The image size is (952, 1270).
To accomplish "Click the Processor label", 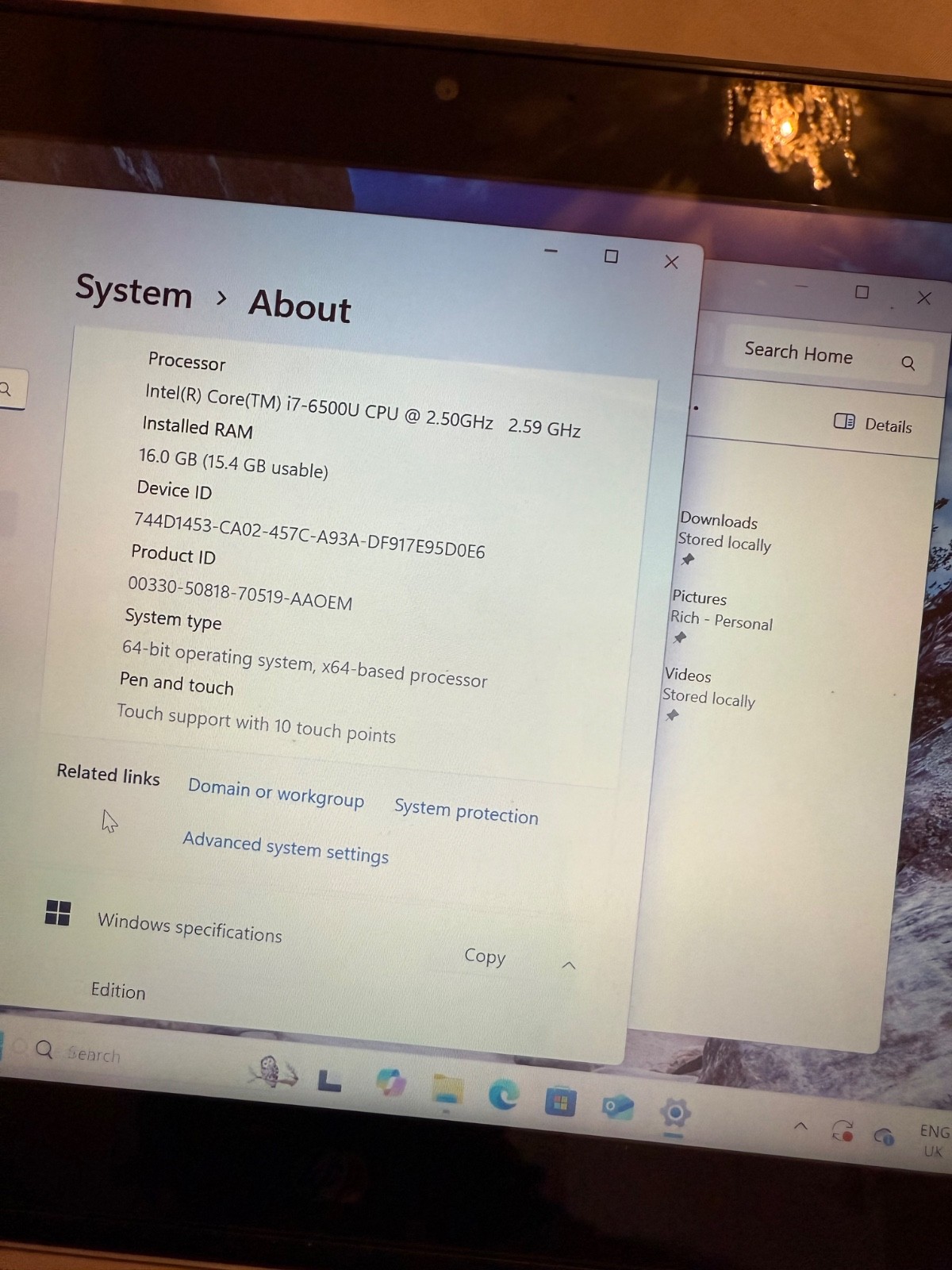I will 186,361.
